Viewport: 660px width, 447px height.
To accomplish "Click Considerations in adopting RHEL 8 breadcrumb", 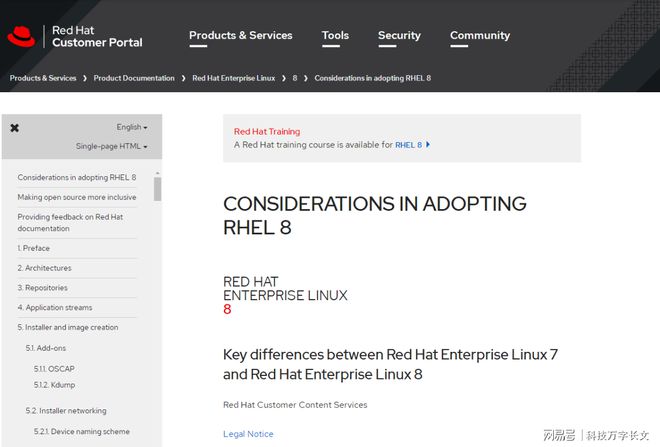I will pos(373,78).
